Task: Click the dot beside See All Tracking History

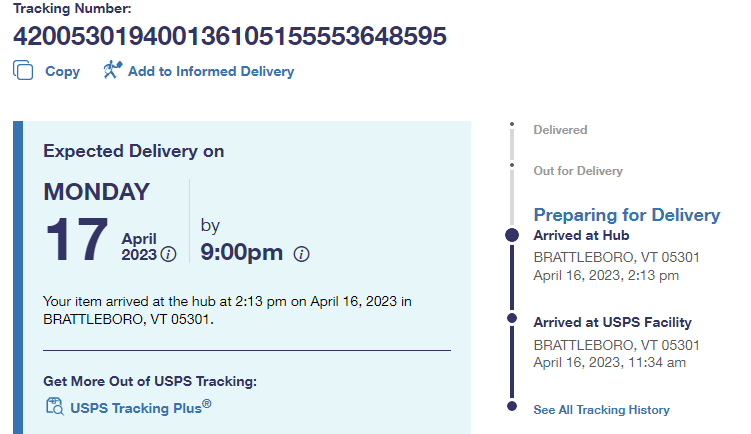Action: point(512,407)
